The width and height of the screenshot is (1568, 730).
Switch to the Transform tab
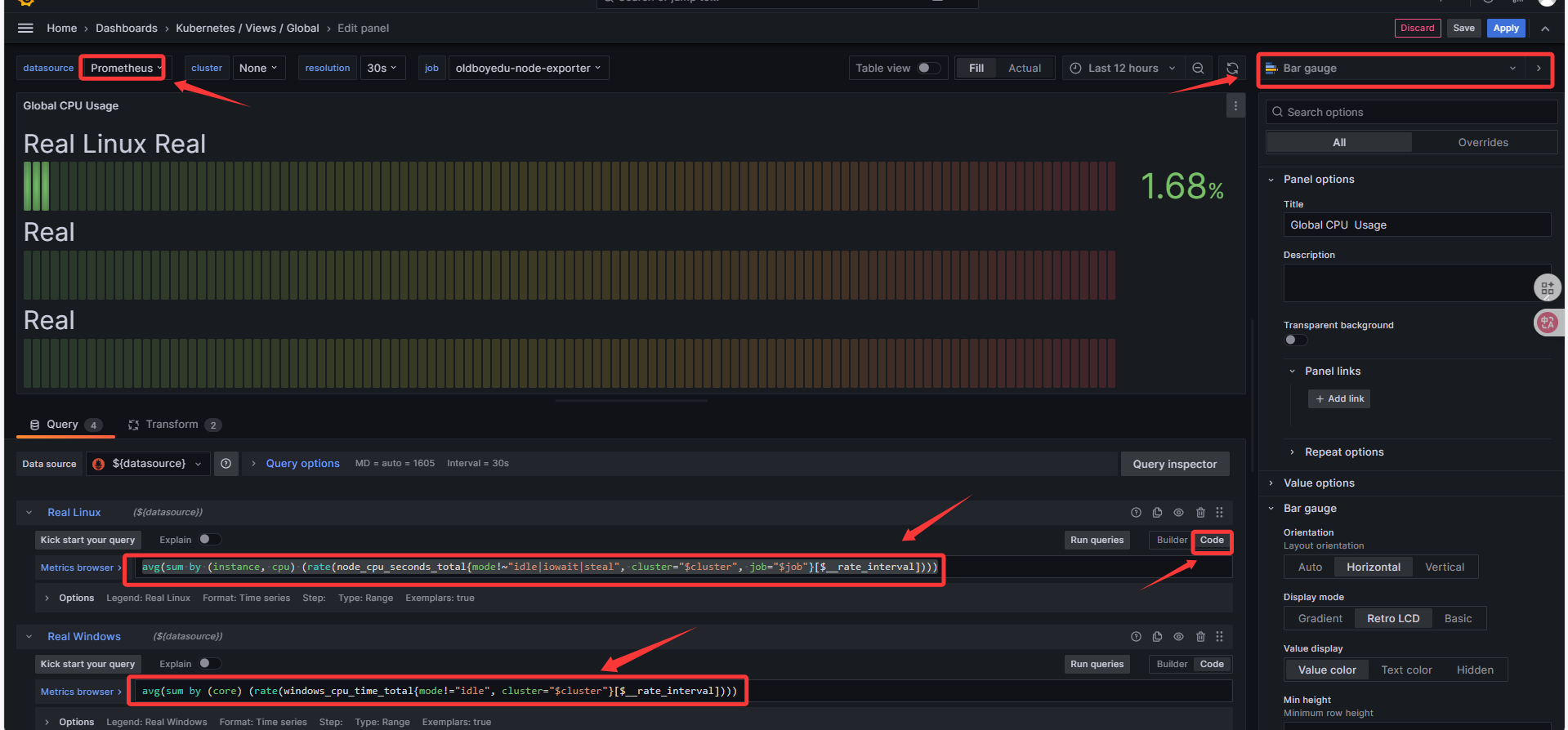[172, 425]
